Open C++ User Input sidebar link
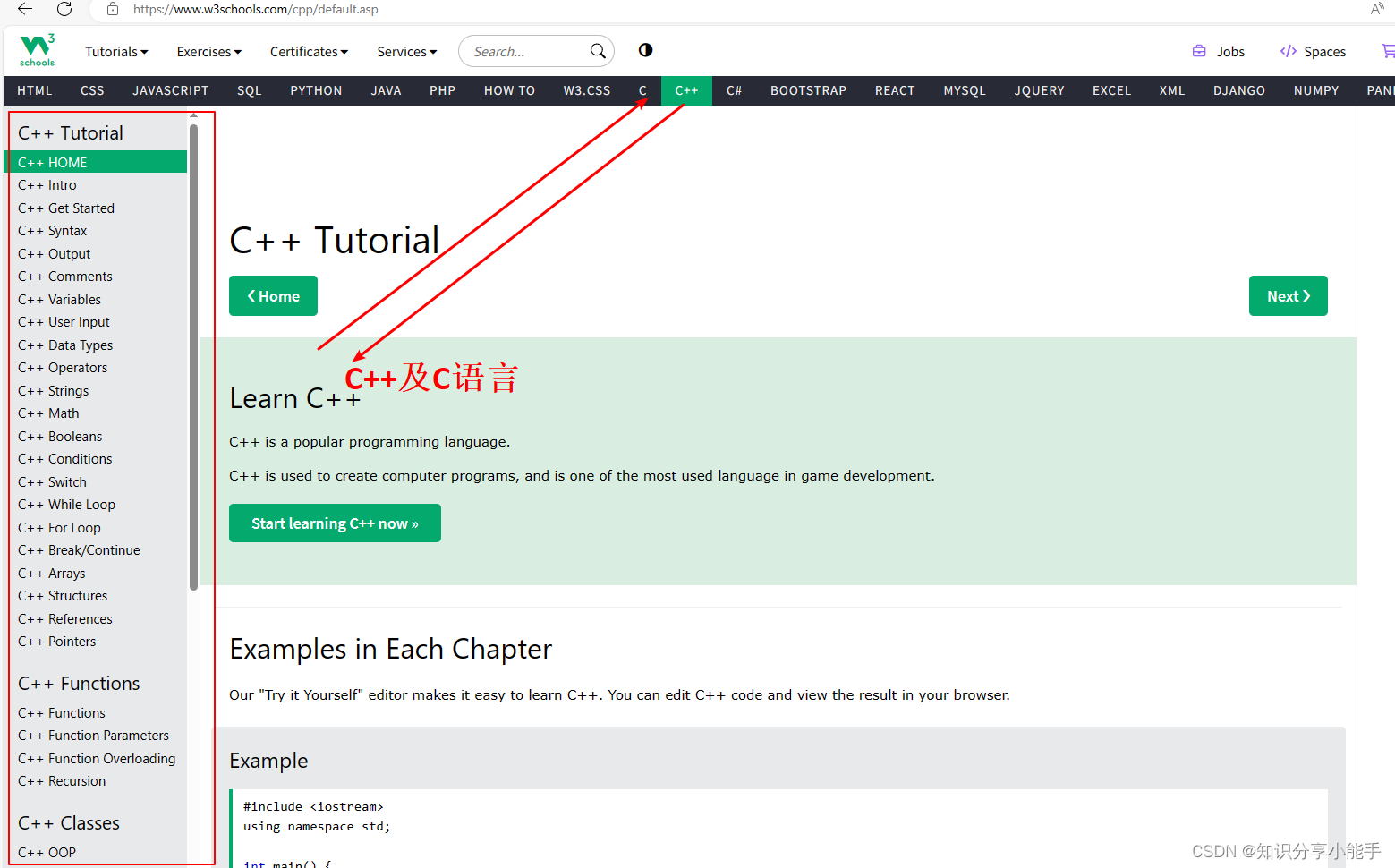This screenshot has height=868, width=1395. tap(96, 322)
